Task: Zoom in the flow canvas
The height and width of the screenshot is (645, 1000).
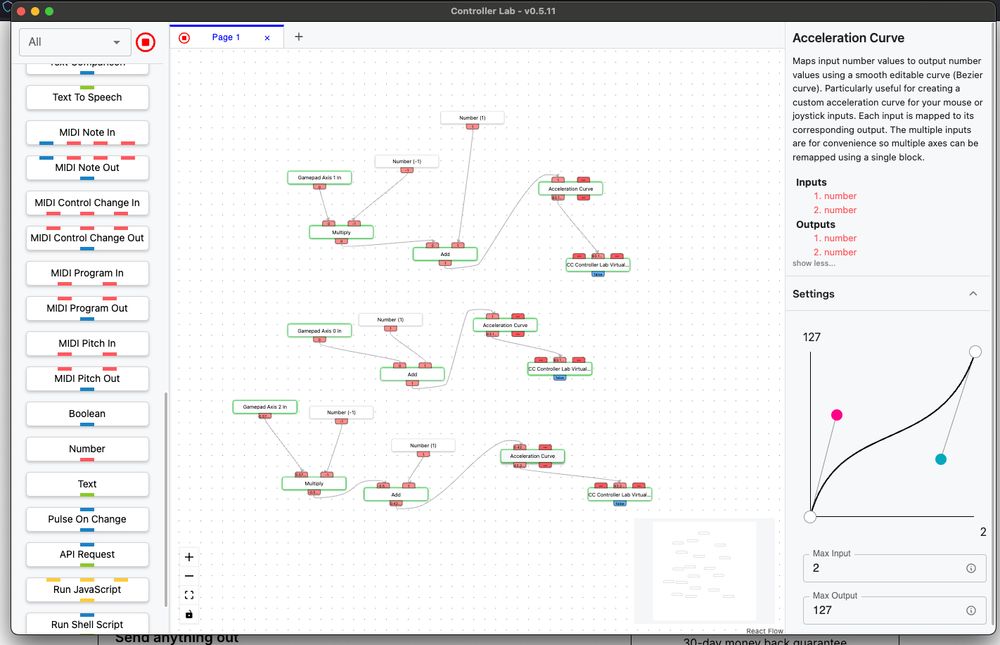Action: (x=189, y=557)
